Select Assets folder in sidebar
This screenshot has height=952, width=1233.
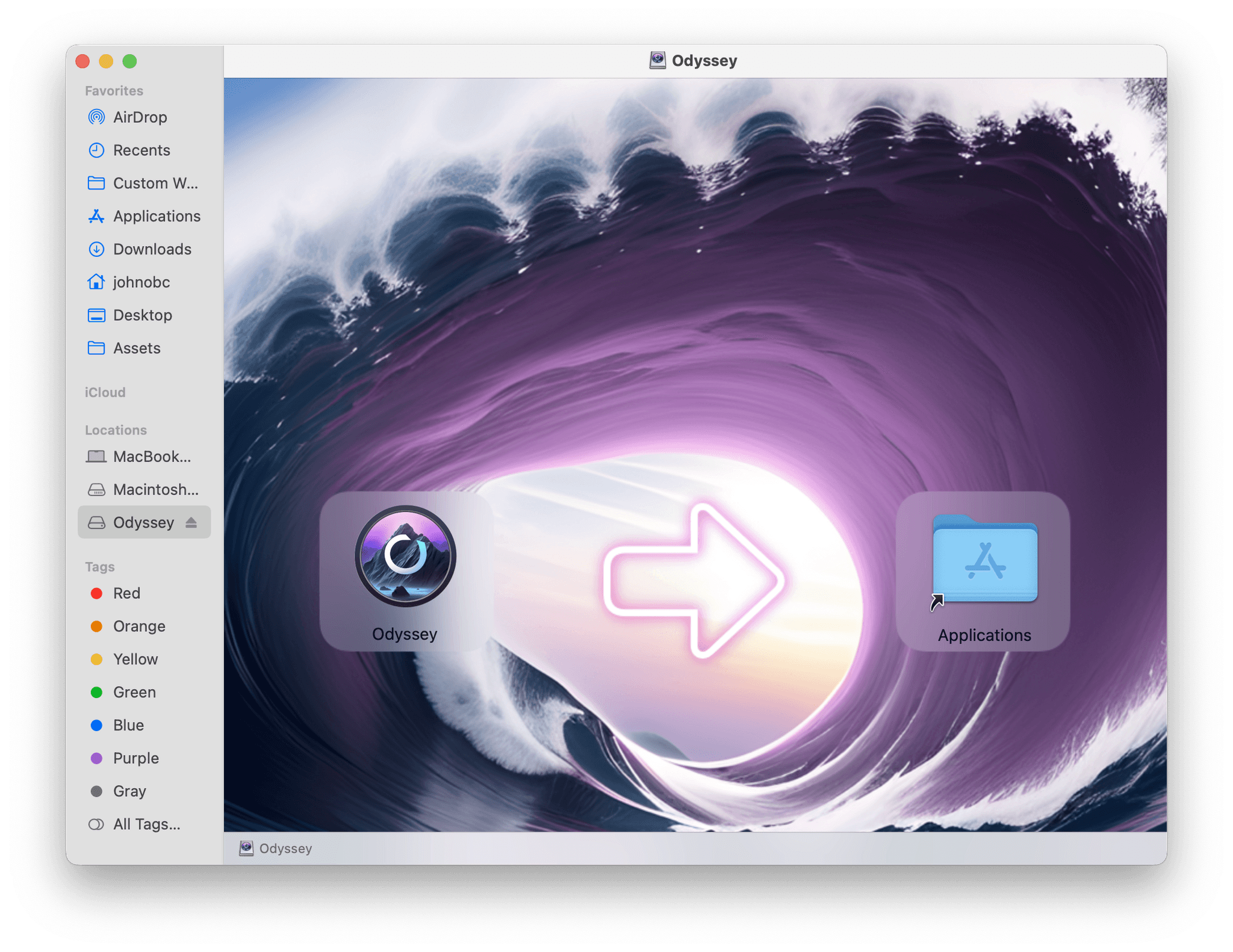pyautogui.click(x=137, y=348)
